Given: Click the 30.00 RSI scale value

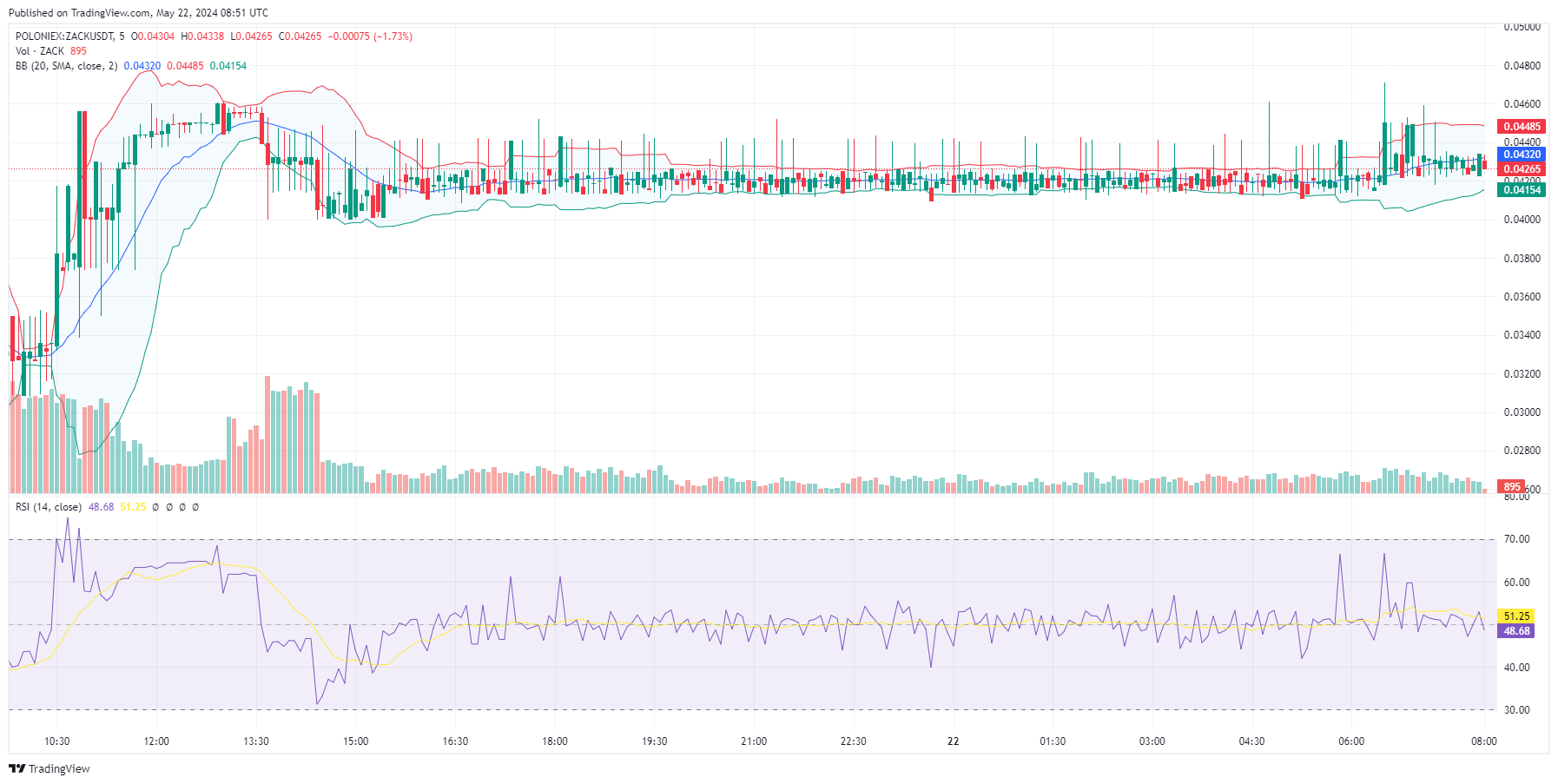Looking at the screenshot, I should pyautogui.click(x=1517, y=710).
